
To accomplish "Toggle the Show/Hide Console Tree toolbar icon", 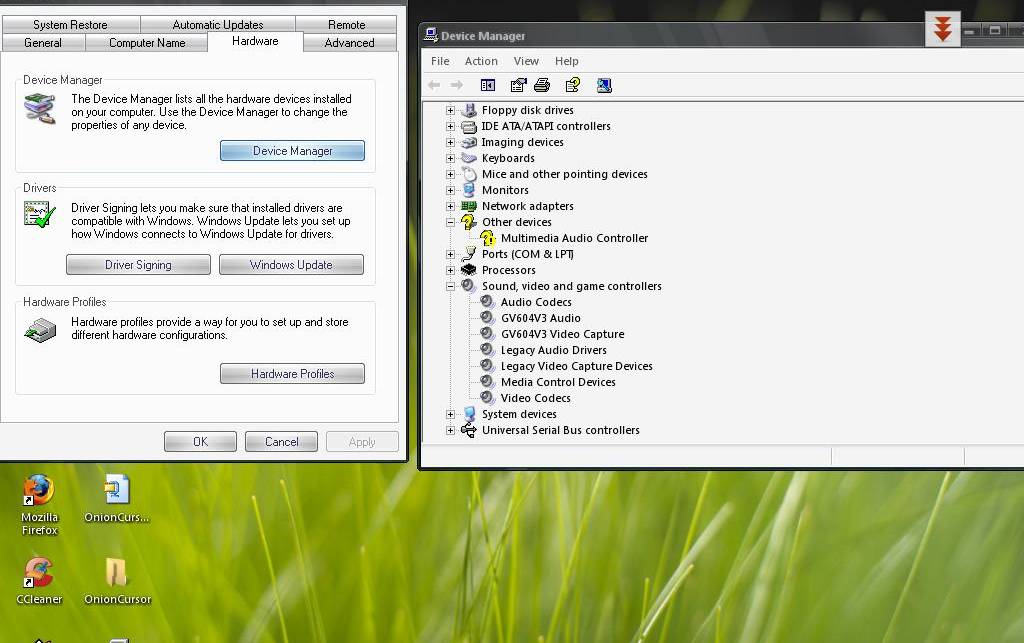I will click(x=488, y=85).
